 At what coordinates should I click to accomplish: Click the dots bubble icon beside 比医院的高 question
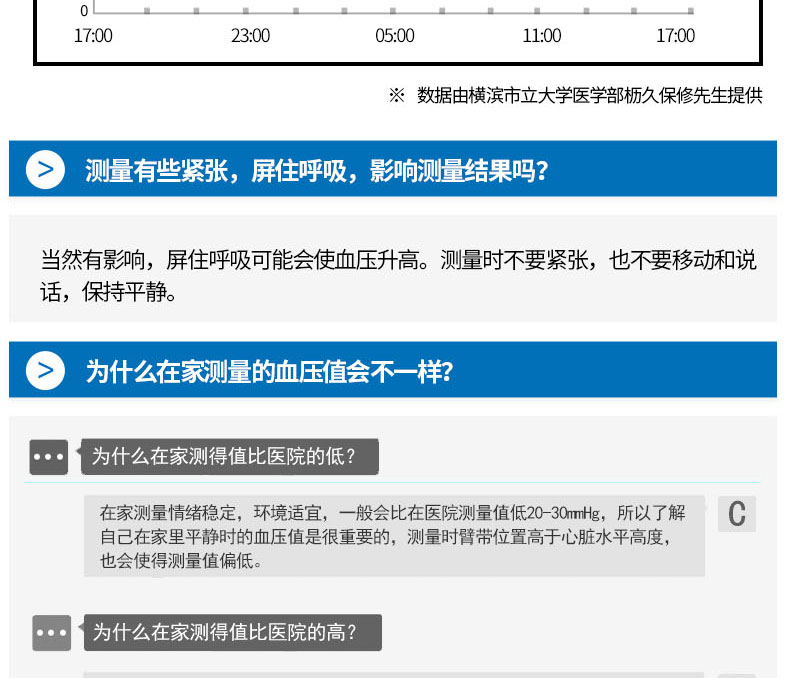pos(51,633)
